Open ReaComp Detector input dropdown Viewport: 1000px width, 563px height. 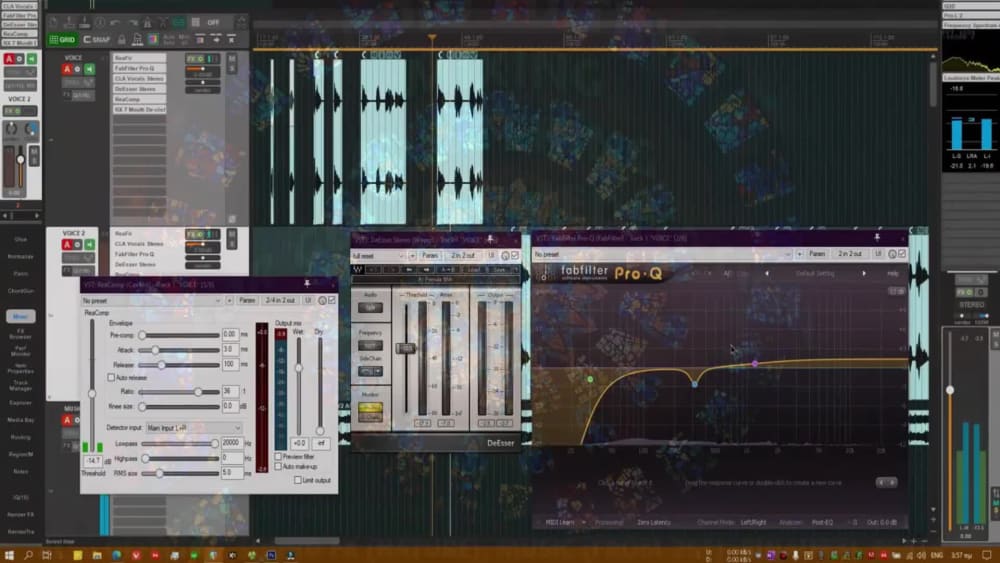(194, 428)
